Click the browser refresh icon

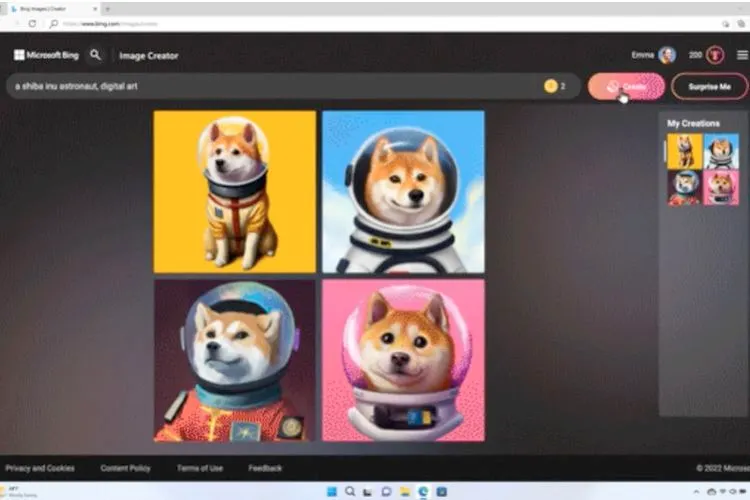[x=32, y=23]
